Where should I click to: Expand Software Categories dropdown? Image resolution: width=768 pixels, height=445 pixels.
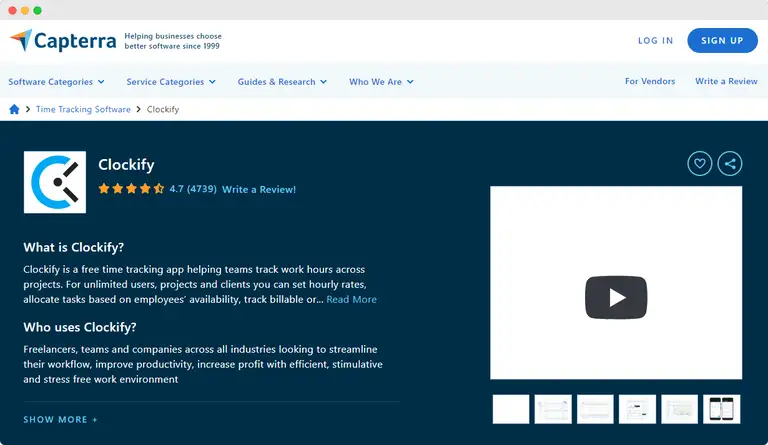[56, 82]
